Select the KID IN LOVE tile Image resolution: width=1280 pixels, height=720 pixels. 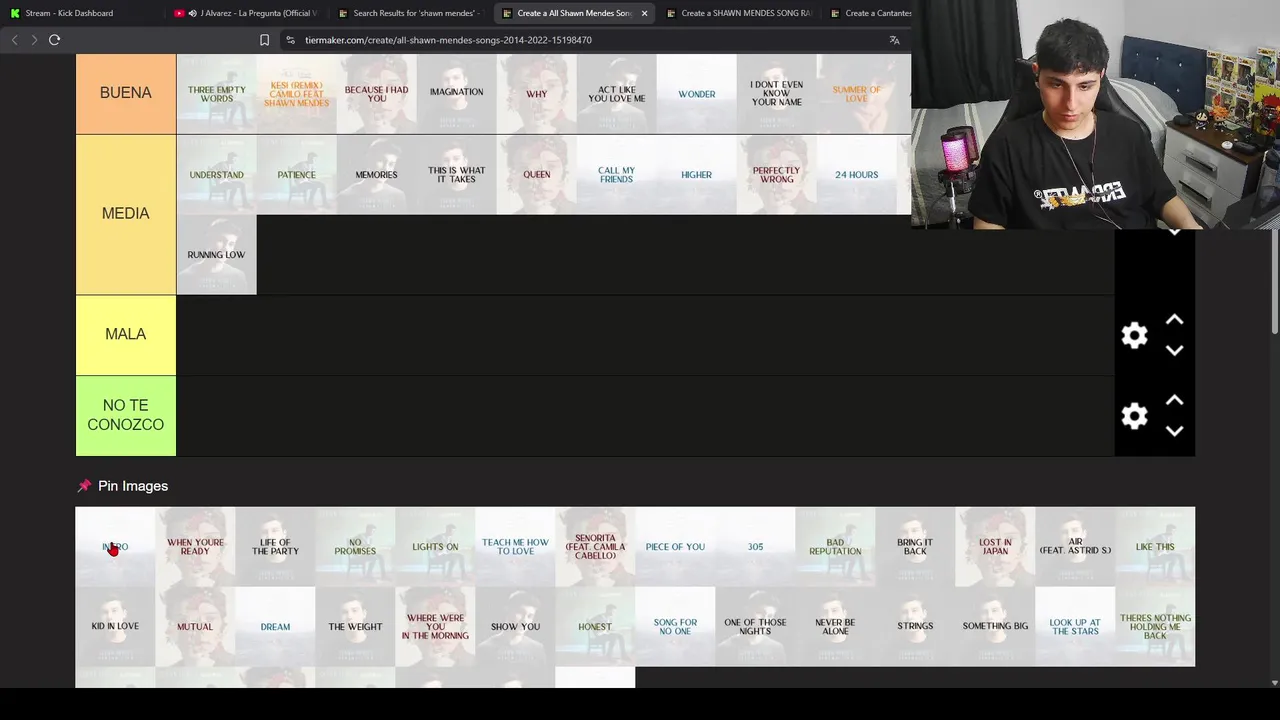(115, 627)
